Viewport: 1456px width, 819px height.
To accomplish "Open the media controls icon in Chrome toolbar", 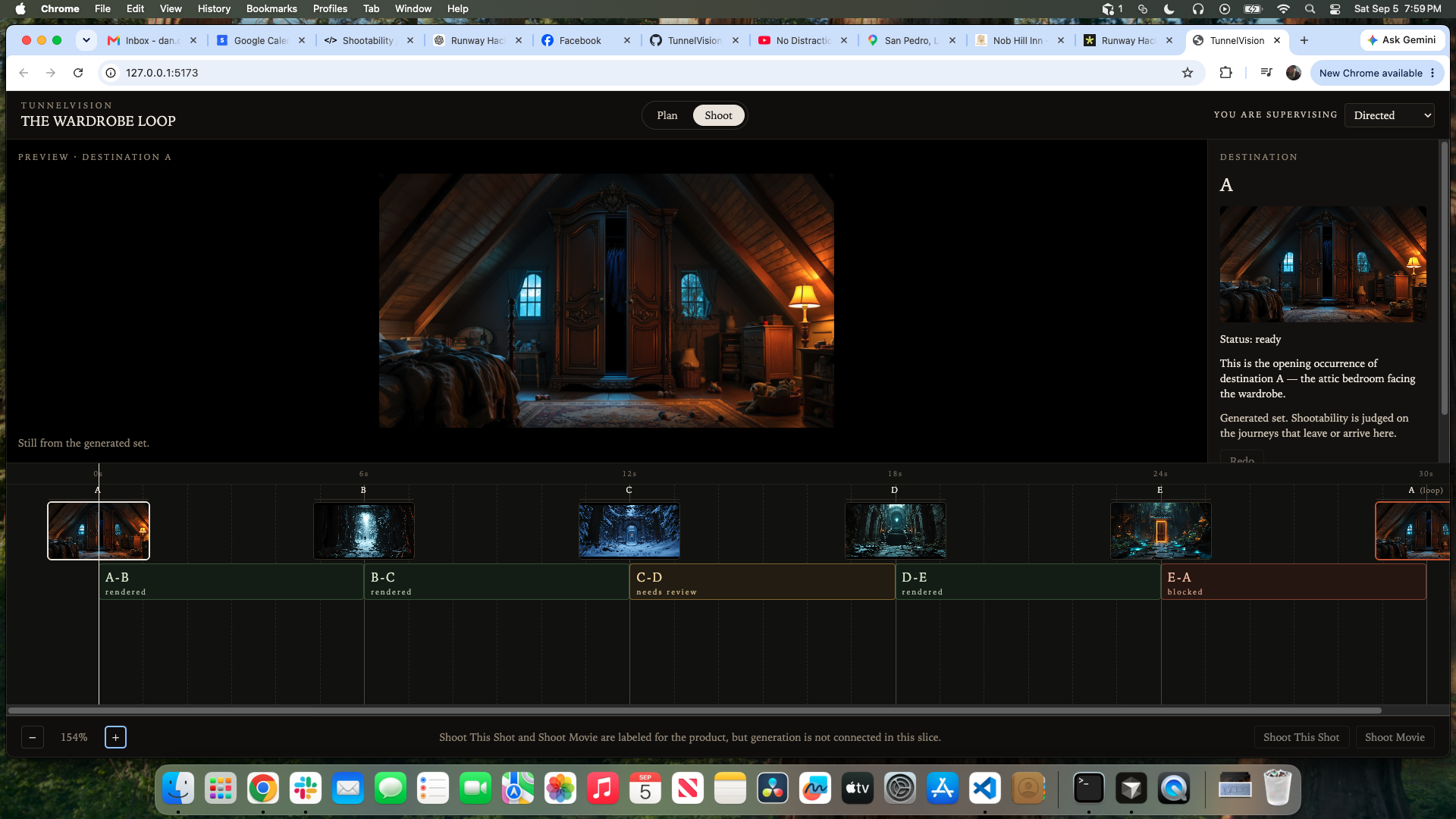I will (1266, 73).
